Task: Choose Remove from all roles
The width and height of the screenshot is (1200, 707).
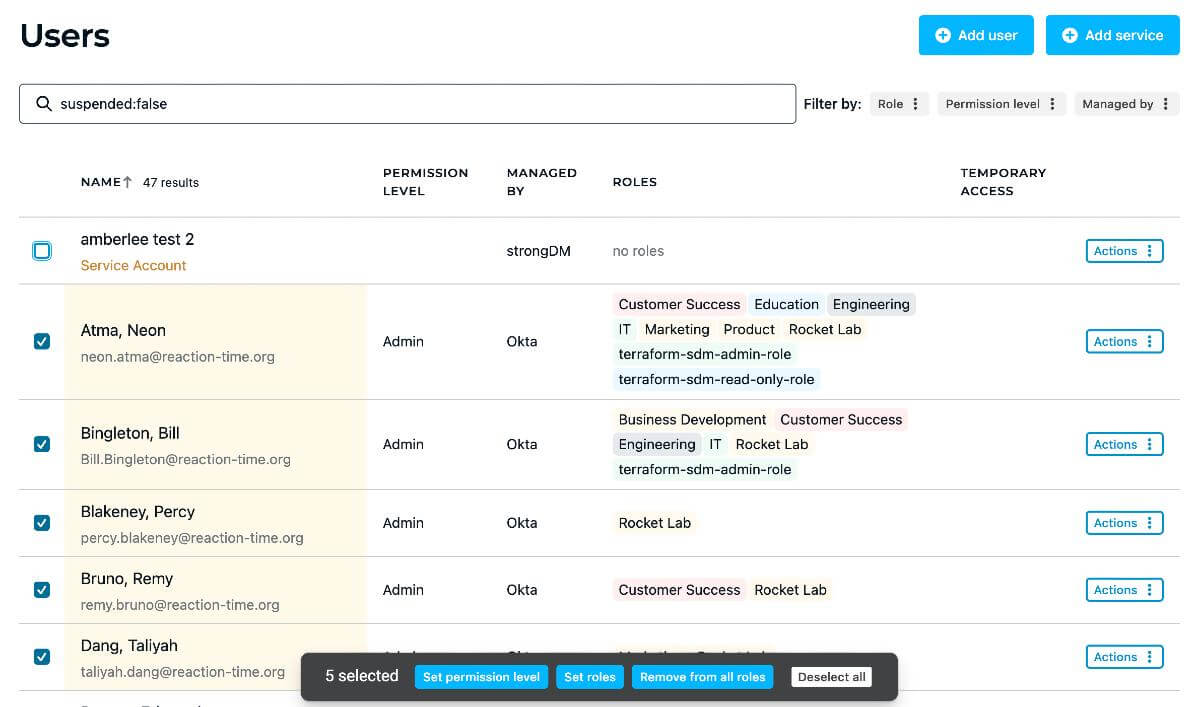Action: [702, 677]
